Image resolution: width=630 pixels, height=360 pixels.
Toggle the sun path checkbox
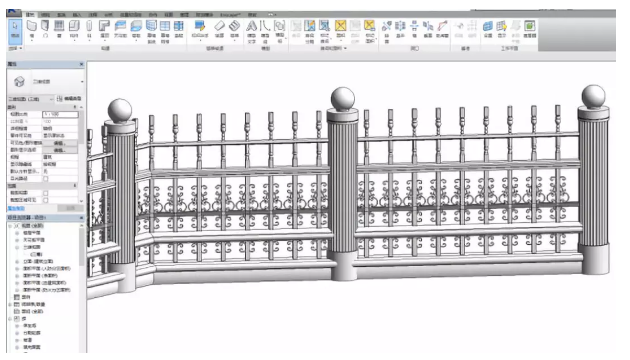[x=45, y=178]
